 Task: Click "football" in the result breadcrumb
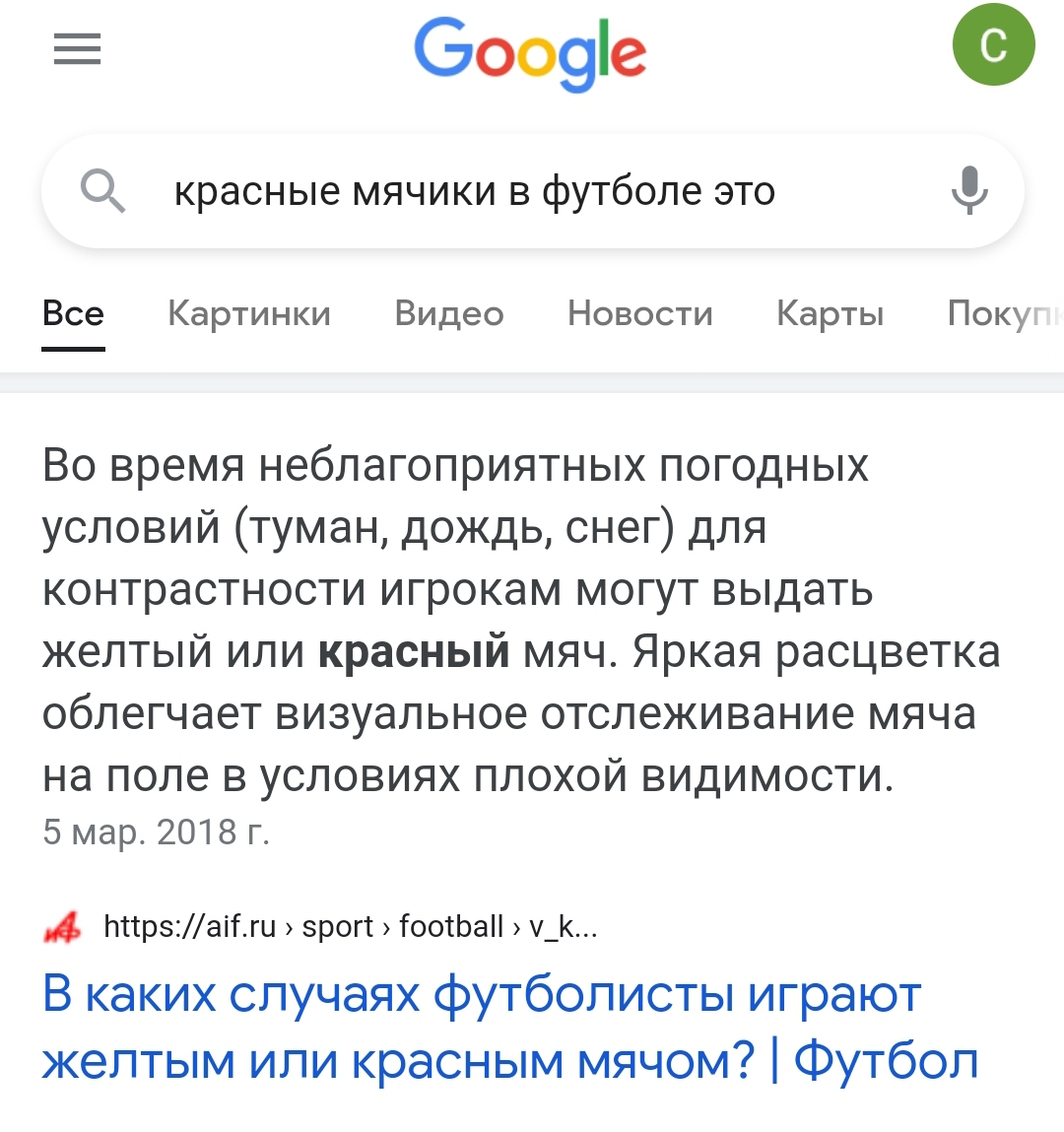point(450,927)
